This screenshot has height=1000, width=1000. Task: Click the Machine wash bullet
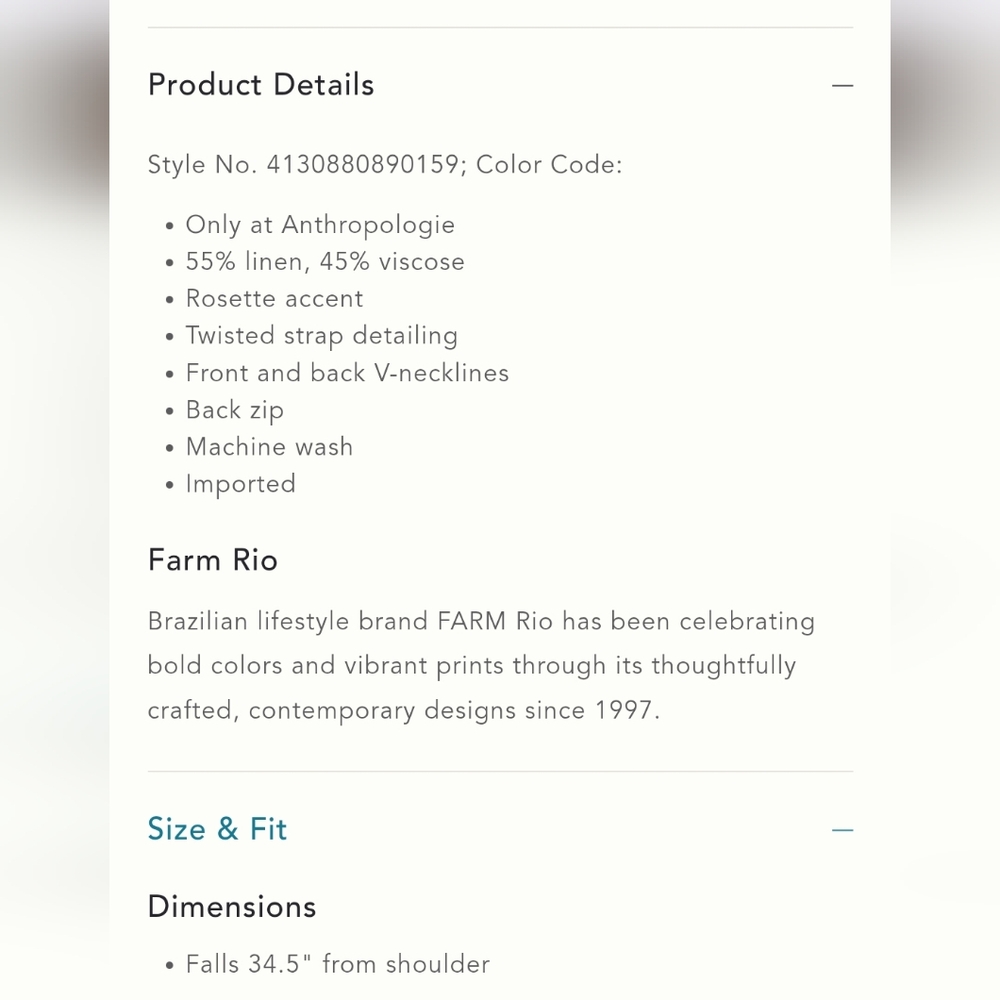(269, 447)
